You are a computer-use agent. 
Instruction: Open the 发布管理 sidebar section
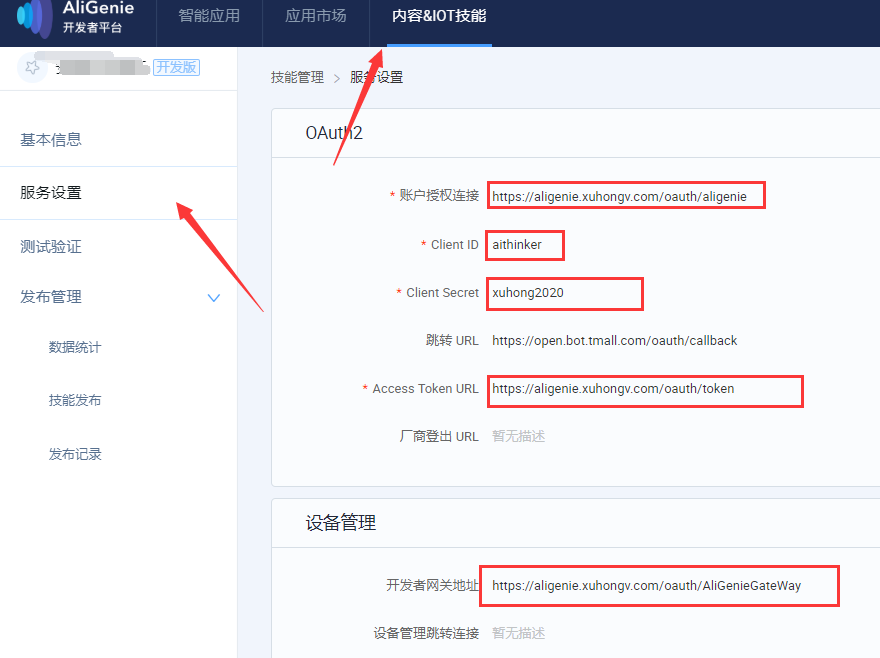51,296
